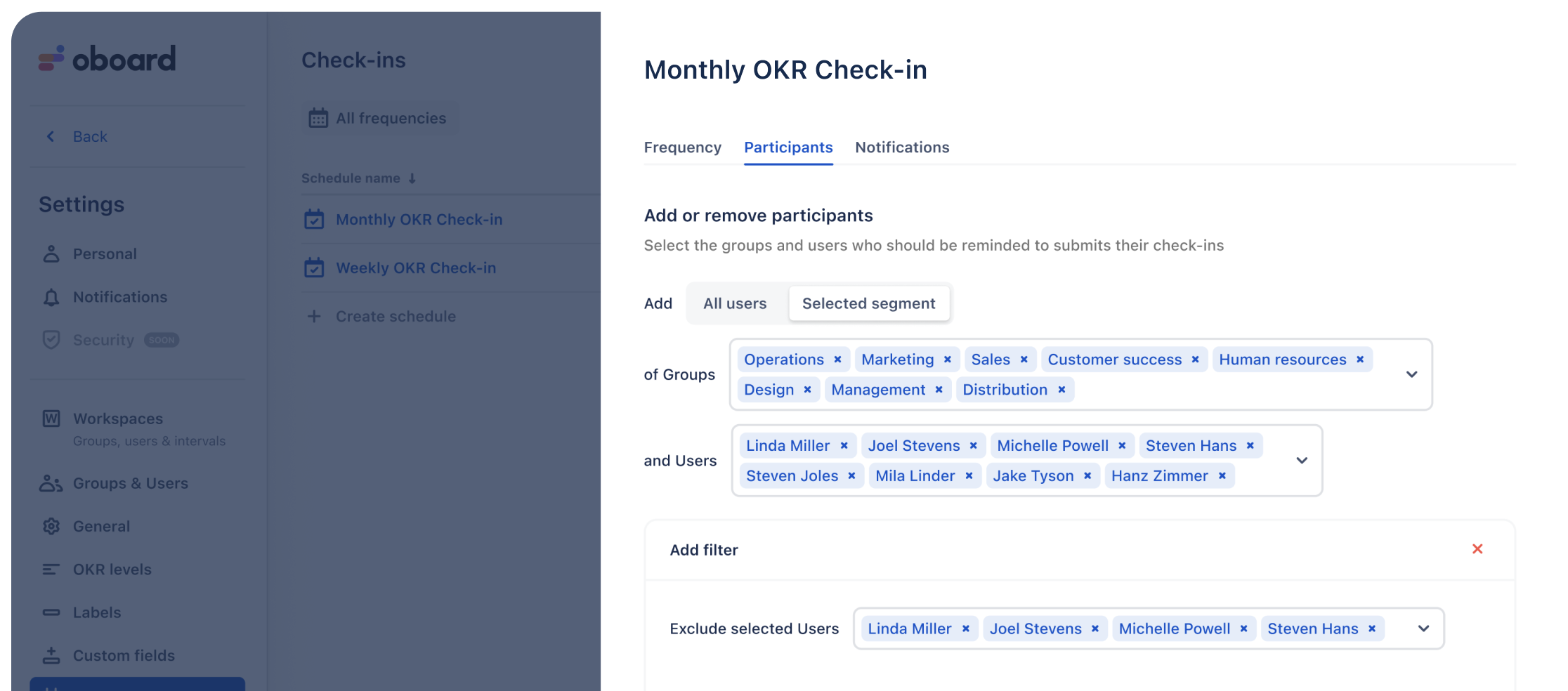The height and width of the screenshot is (691, 1568).
Task: Remove Linda Miller from and Users
Action: tap(844, 446)
